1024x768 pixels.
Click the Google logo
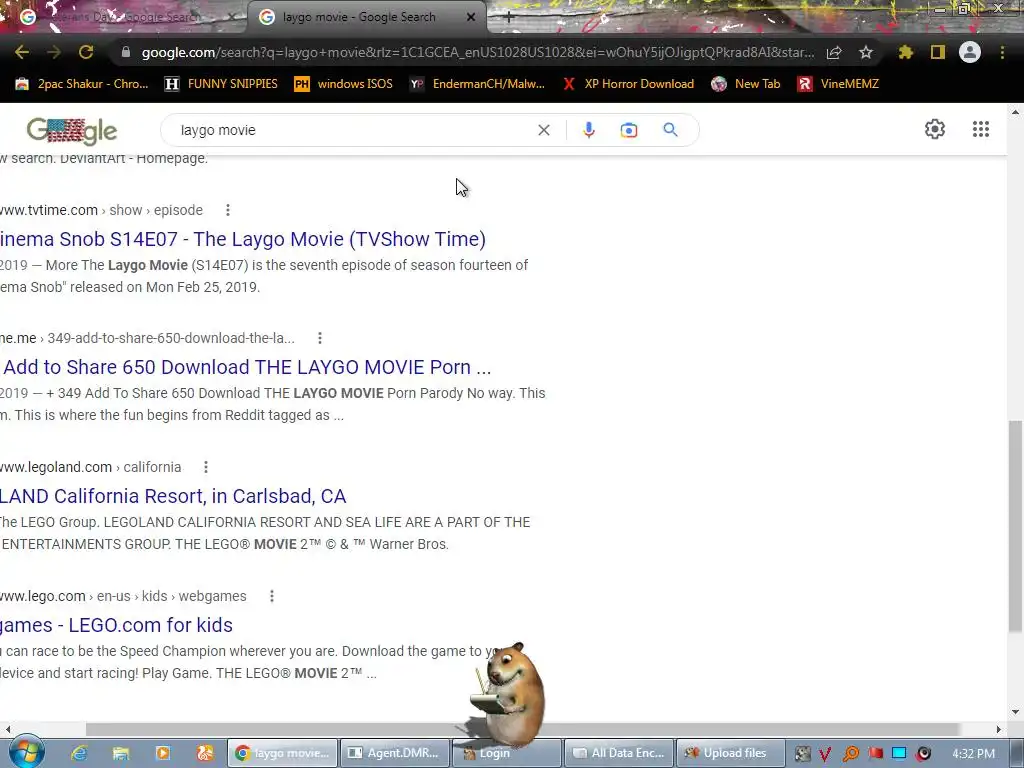click(72, 131)
